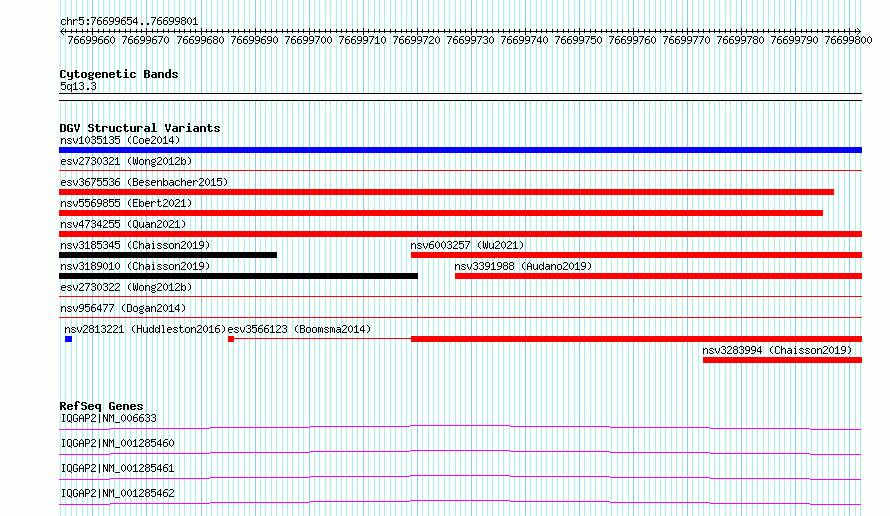The width and height of the screenshot is (890, 516).
Task: Click the black bar under nsv3185345
Action: pyautogui.click(x=168, y=255)
